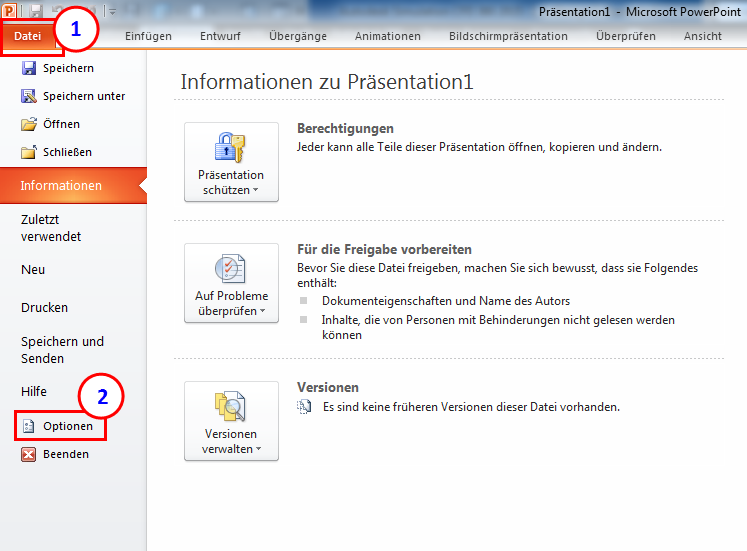Click the red Beenden X icon
This screenshot has width=747, height=551.
click(29, 454)
